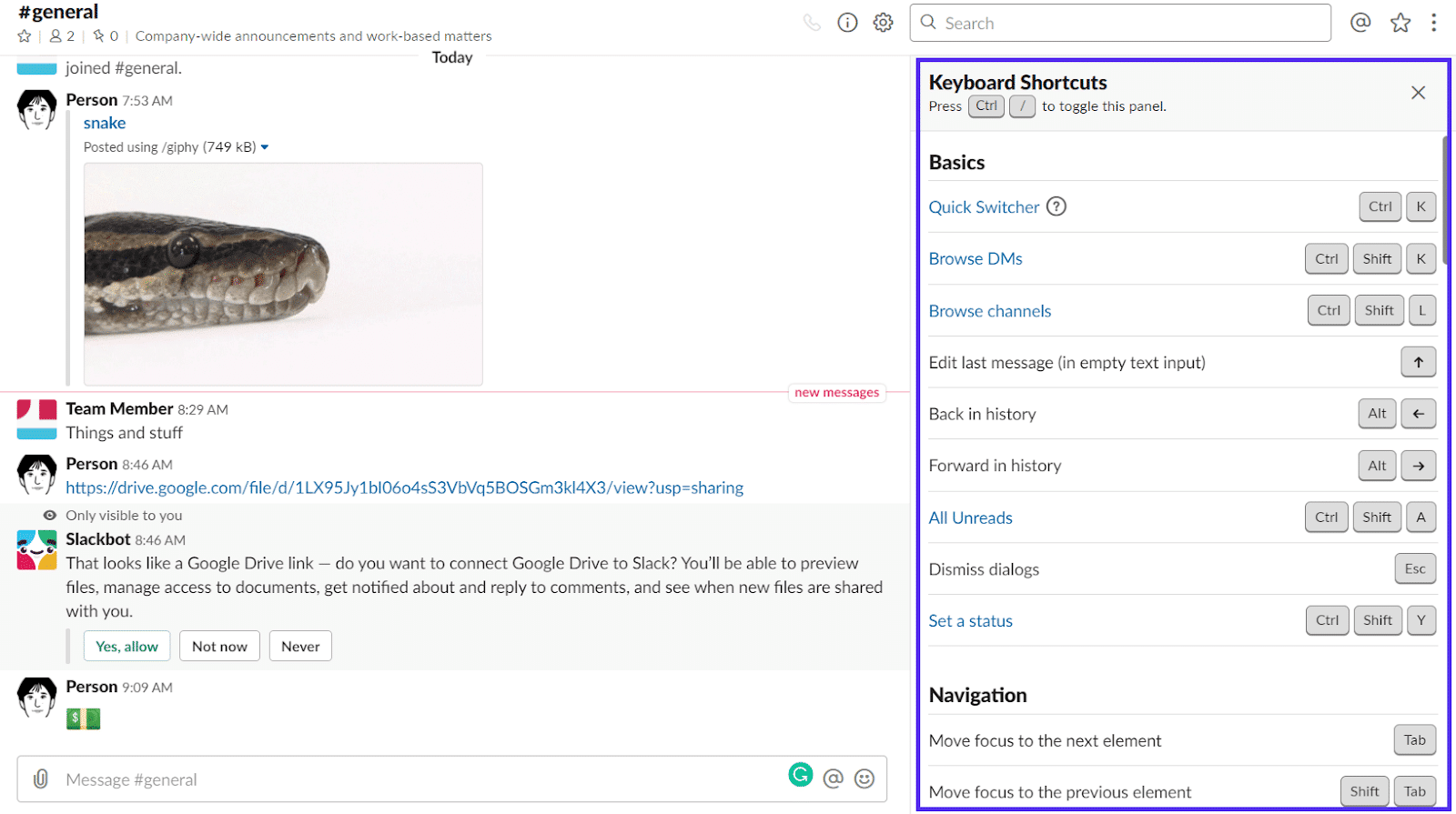Open the Browse channels shortcut link

point(989,311)
